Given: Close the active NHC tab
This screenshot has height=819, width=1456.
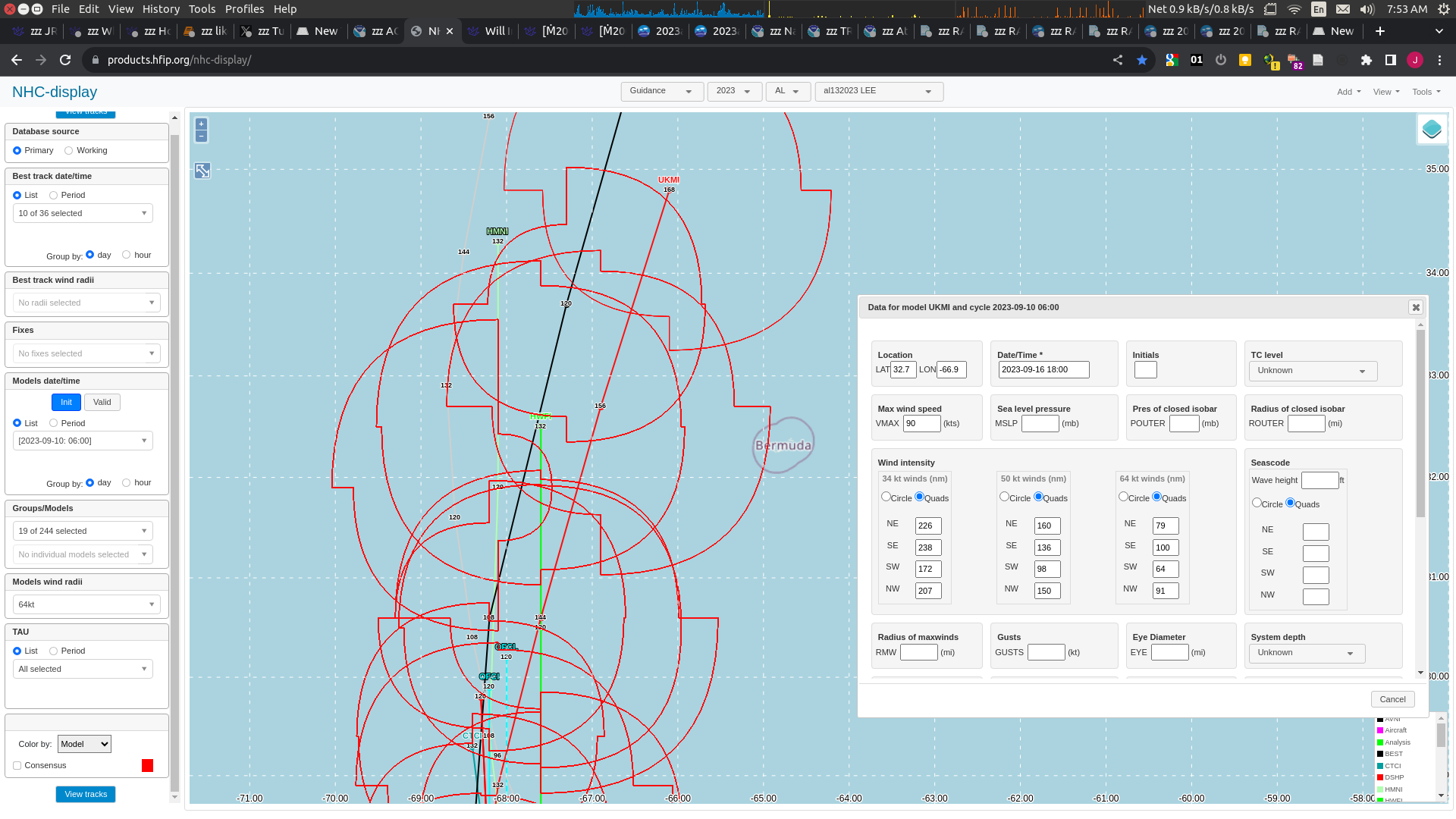Looking at the screenshot, I should click(450, 31).
